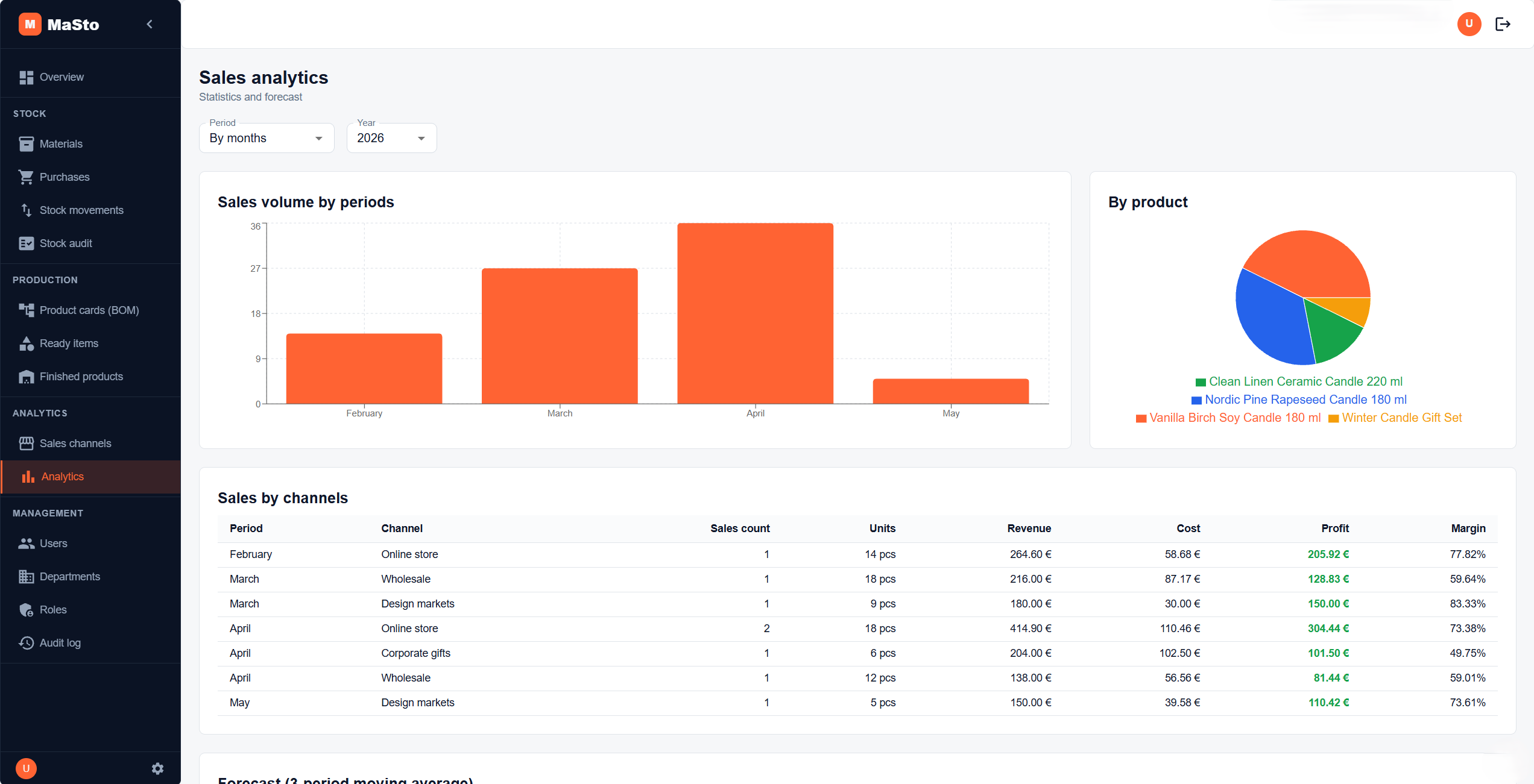The width and height of the screenshot is (1534, 784).
Task: Open Departments menu item
Action: point(90,577)
